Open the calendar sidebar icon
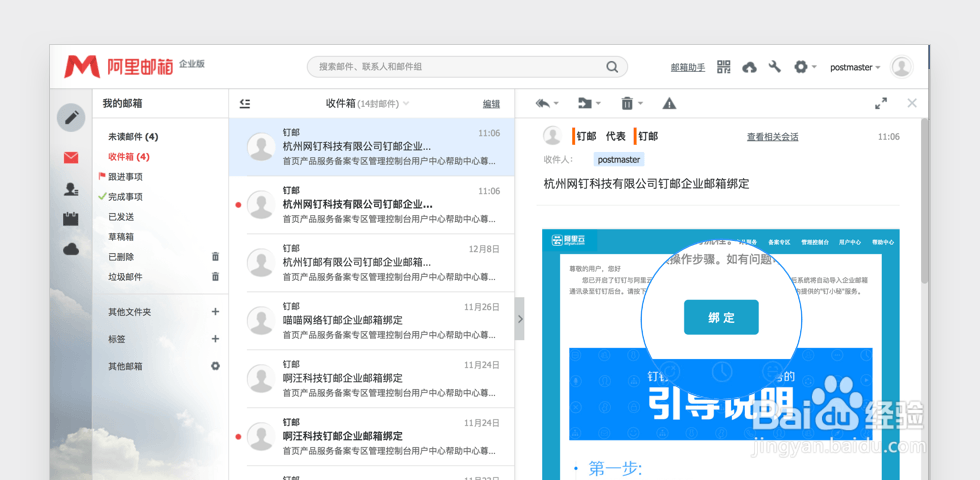The height and width of the screenshot is (480, 980). click(x=71, y=219)
